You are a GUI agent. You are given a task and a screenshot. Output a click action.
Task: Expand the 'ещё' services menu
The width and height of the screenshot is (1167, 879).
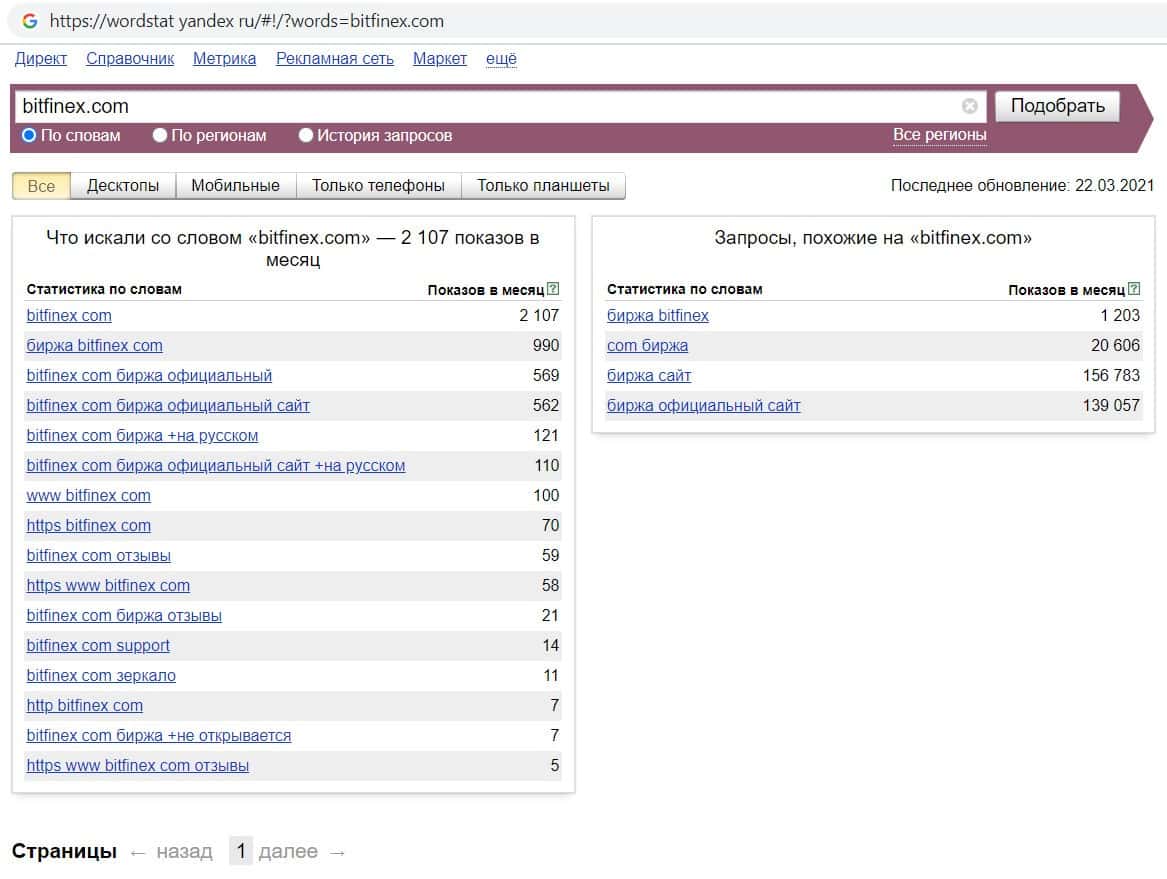point(500,59)
